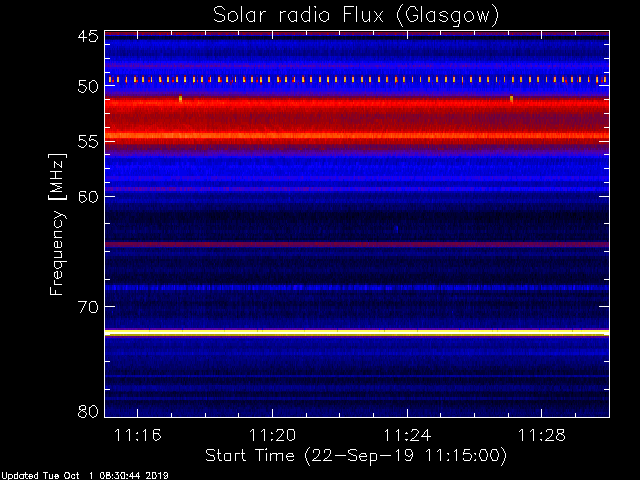Screen dimensions: 640x480
Task: Click the bright orange line near 55 MHz
Action: [357, 136]
